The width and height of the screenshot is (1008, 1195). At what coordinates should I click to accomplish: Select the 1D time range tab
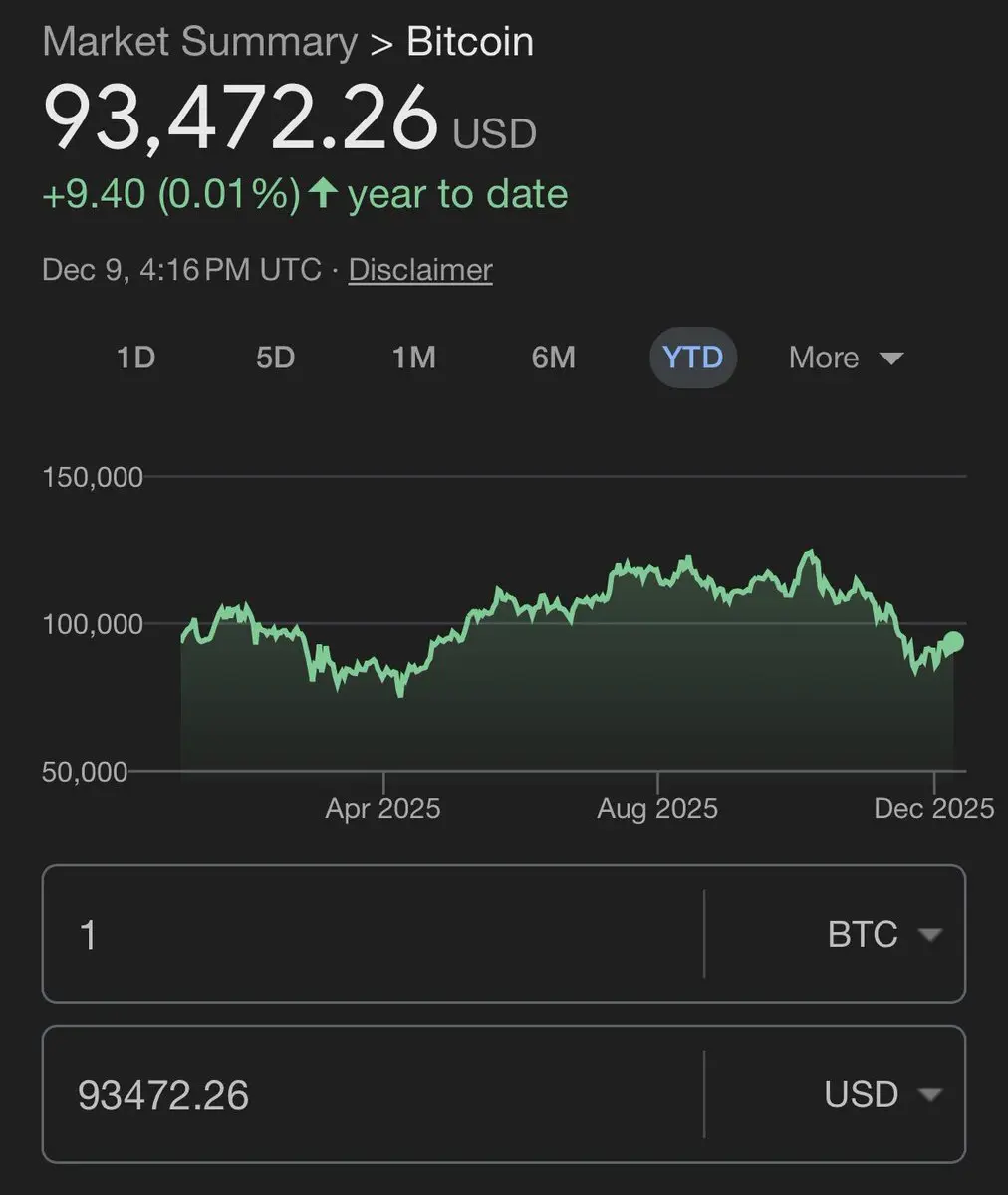[x=135, y=358]
